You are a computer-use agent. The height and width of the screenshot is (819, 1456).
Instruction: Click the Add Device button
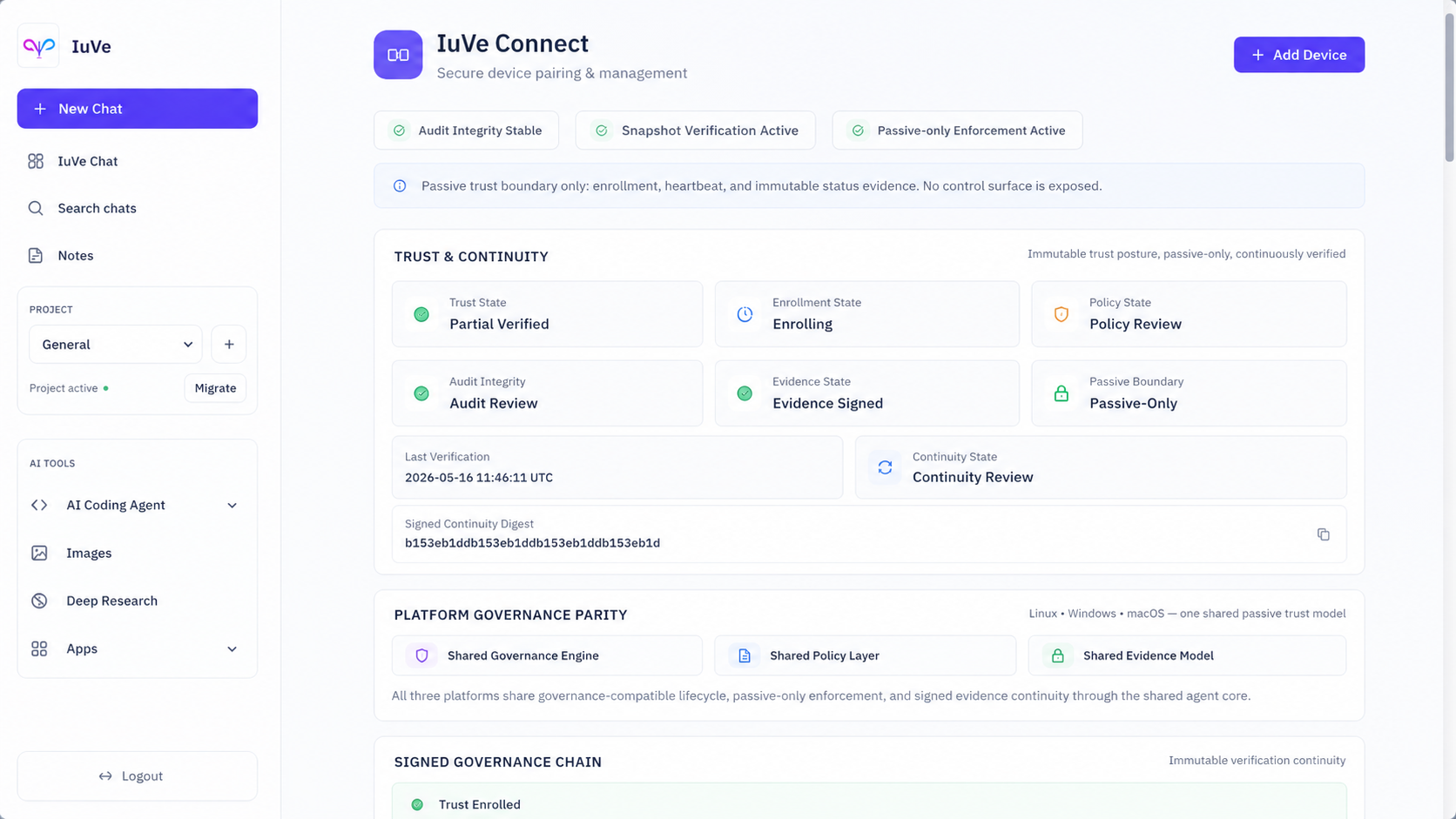coord(1298,55)
